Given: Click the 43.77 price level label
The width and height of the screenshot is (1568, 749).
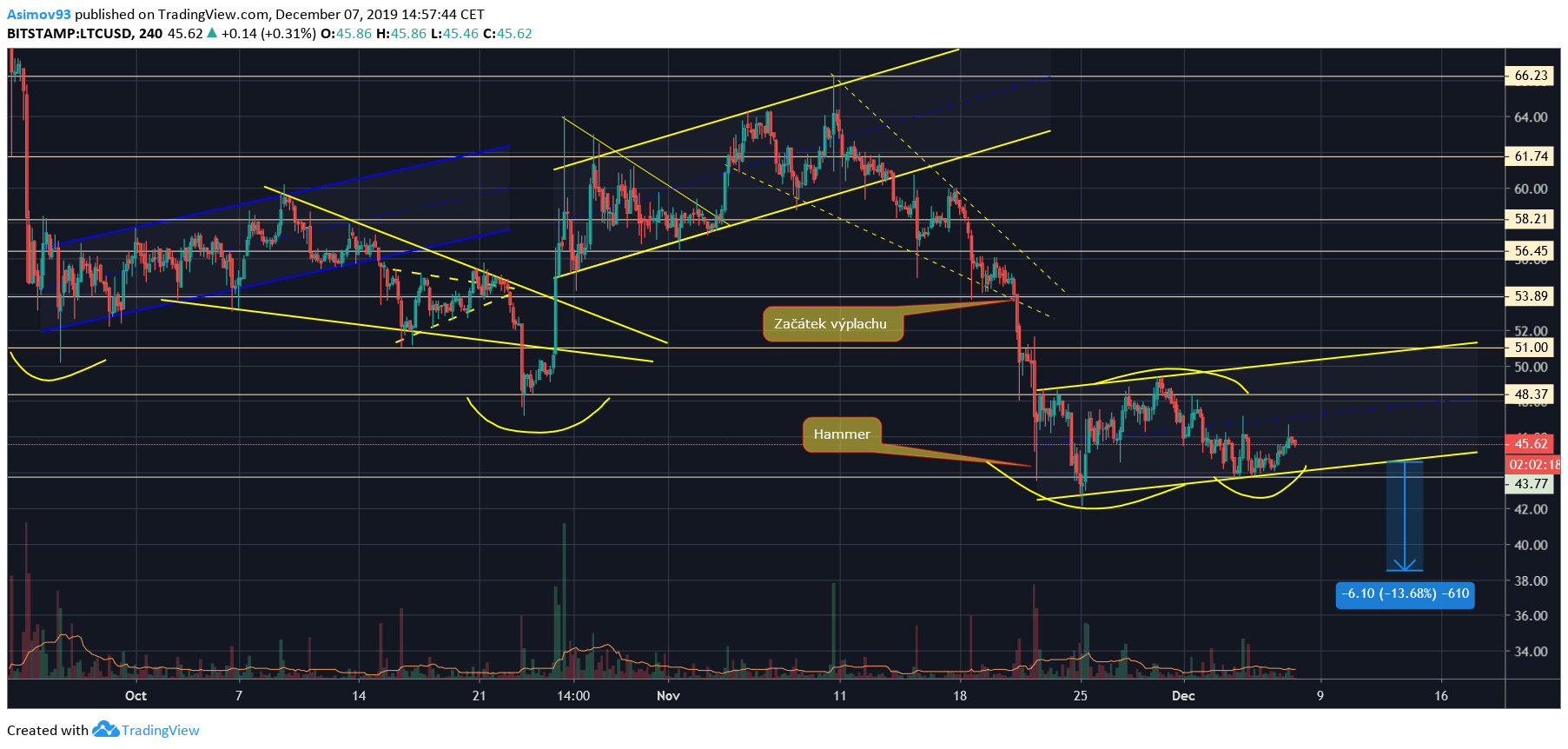Looking at the screenshot, I should click(x=1530, y=484).
